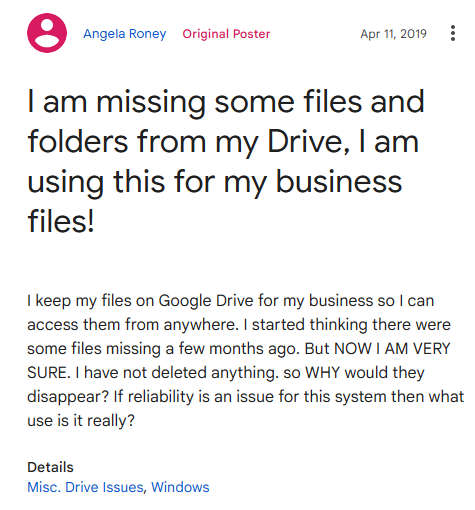Open the three-dot more options menu

[x=453, y=33]
